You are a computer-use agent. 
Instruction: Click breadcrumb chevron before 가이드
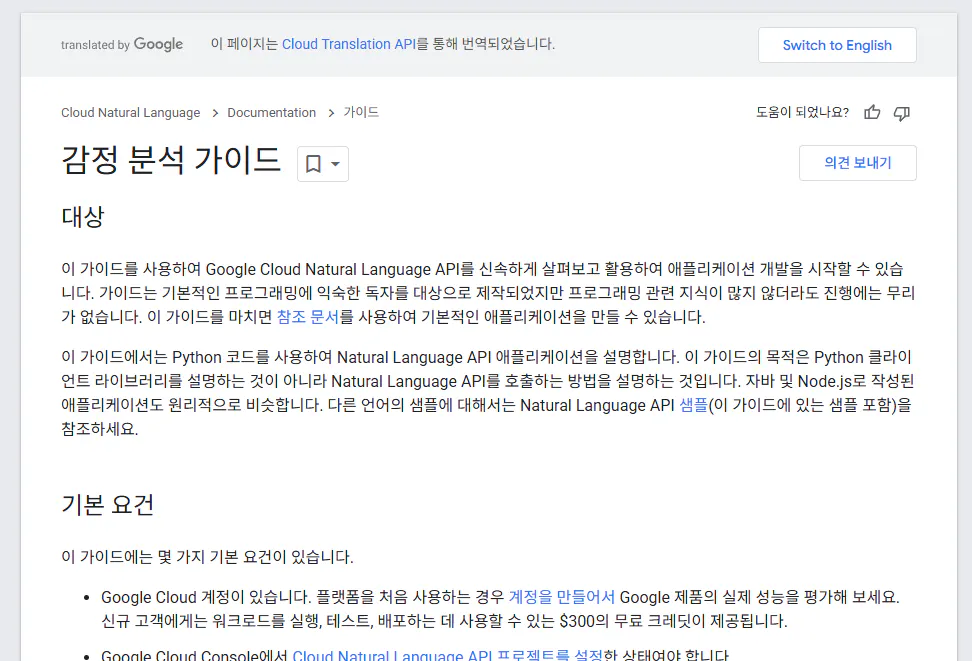click(x=331, y=113)
